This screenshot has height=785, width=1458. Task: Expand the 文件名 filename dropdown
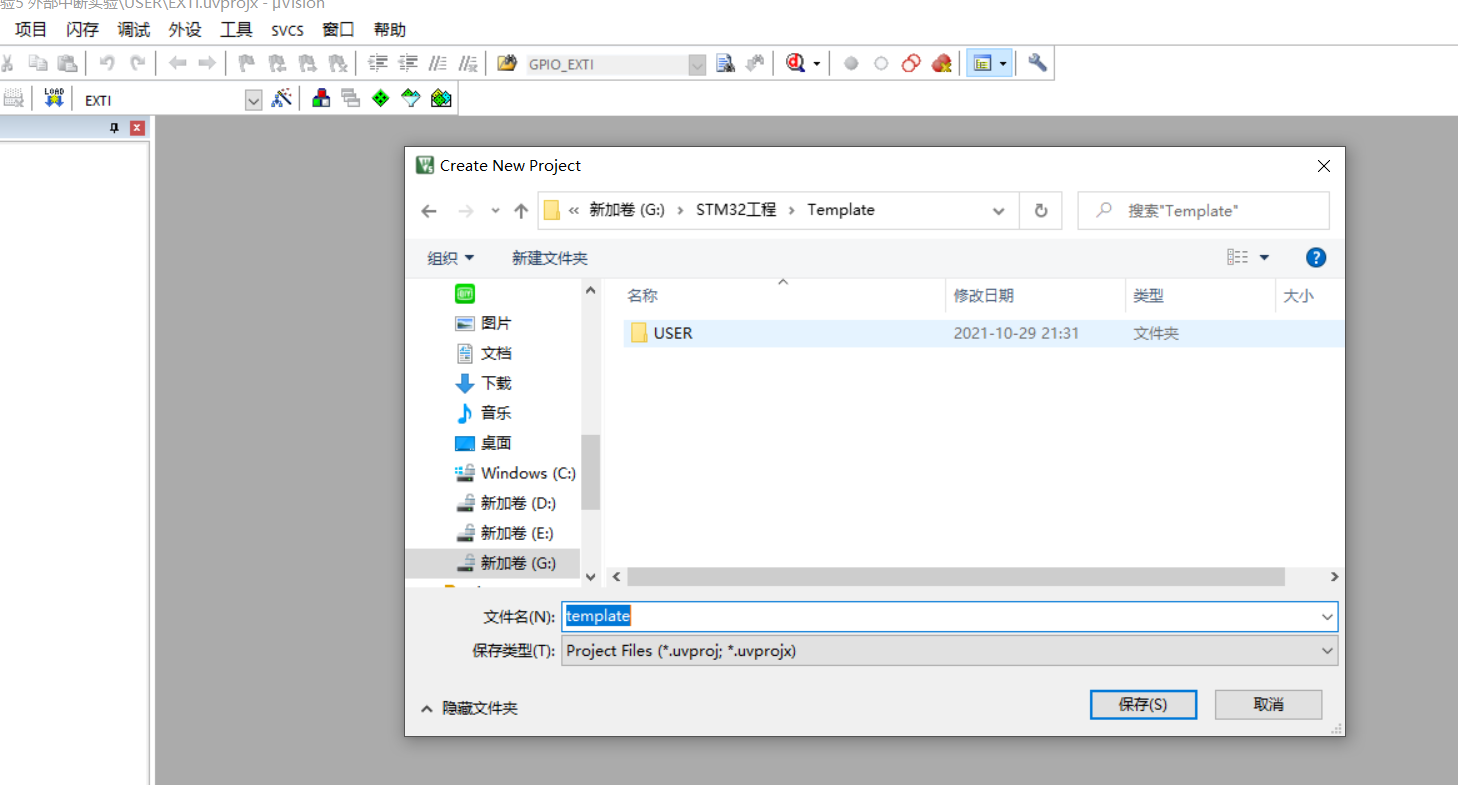click(x=1327, y=617)
